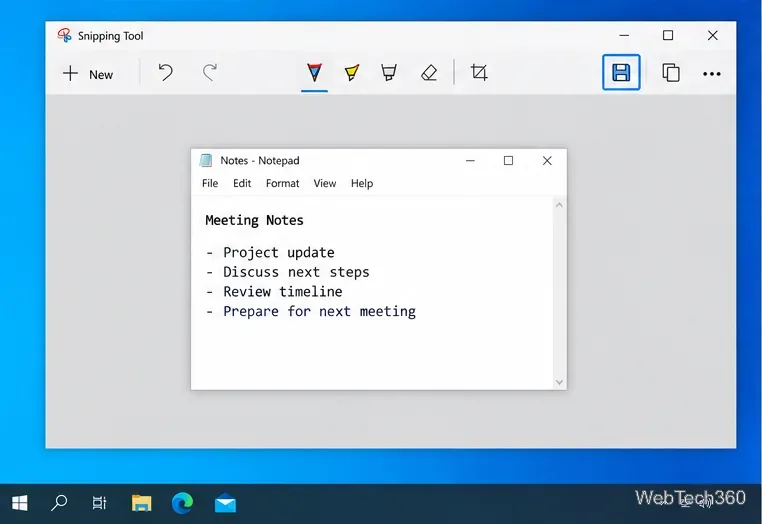Minimize the Snipping Tool window

point(624,35)
